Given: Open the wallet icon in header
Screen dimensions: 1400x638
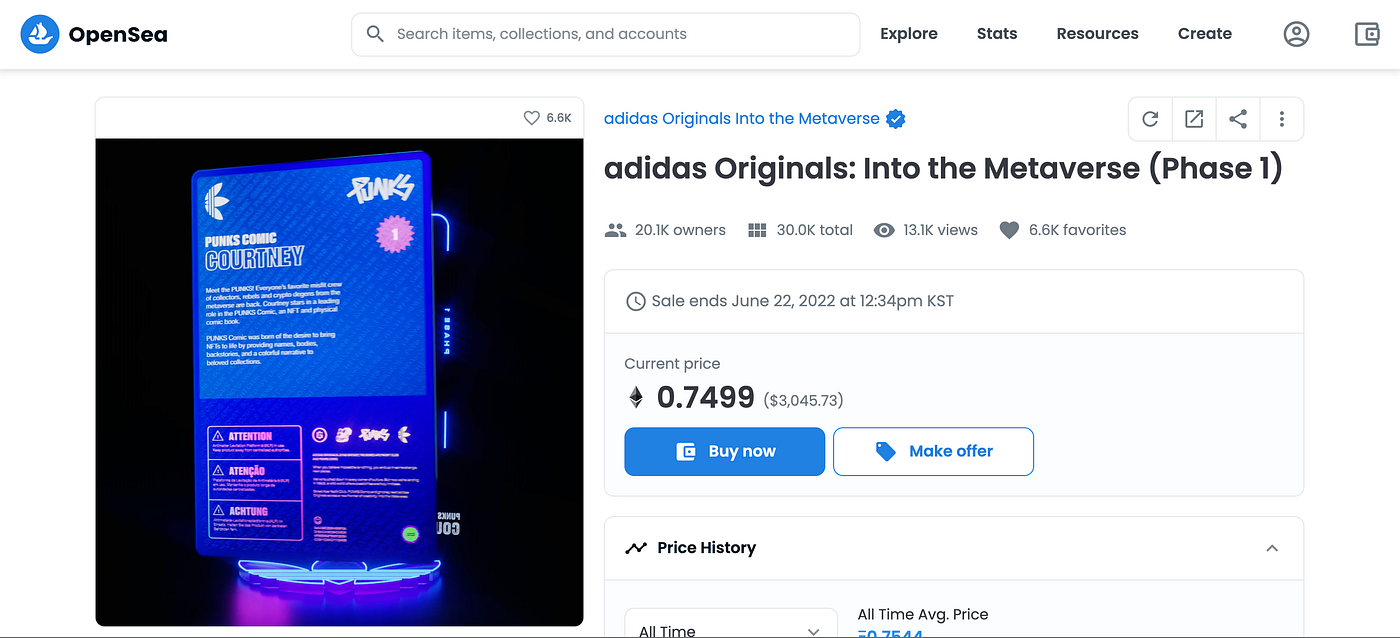Looking at the screenshot, I should pos(1367,34).
